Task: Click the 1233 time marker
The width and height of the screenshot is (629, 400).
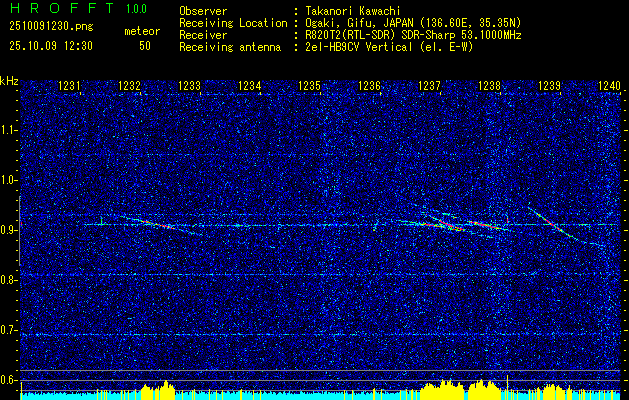Action: click(x=189, y=85)
